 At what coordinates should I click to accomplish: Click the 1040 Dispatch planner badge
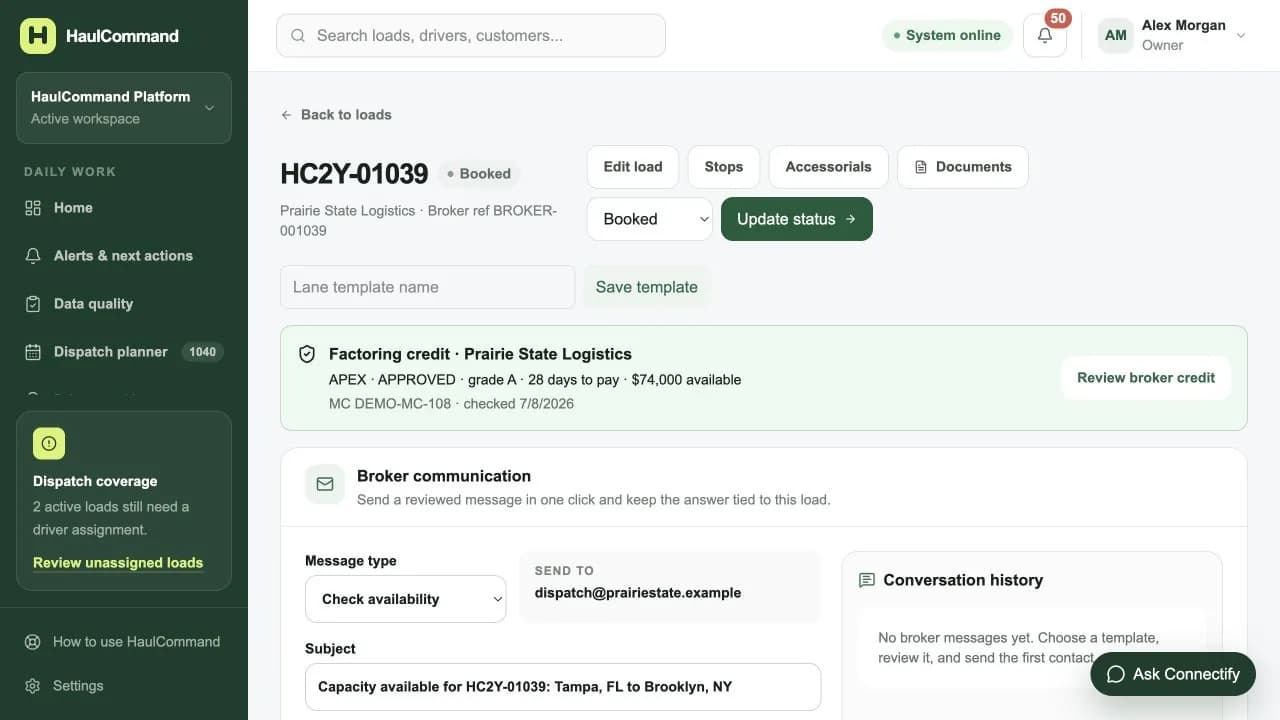203,352
